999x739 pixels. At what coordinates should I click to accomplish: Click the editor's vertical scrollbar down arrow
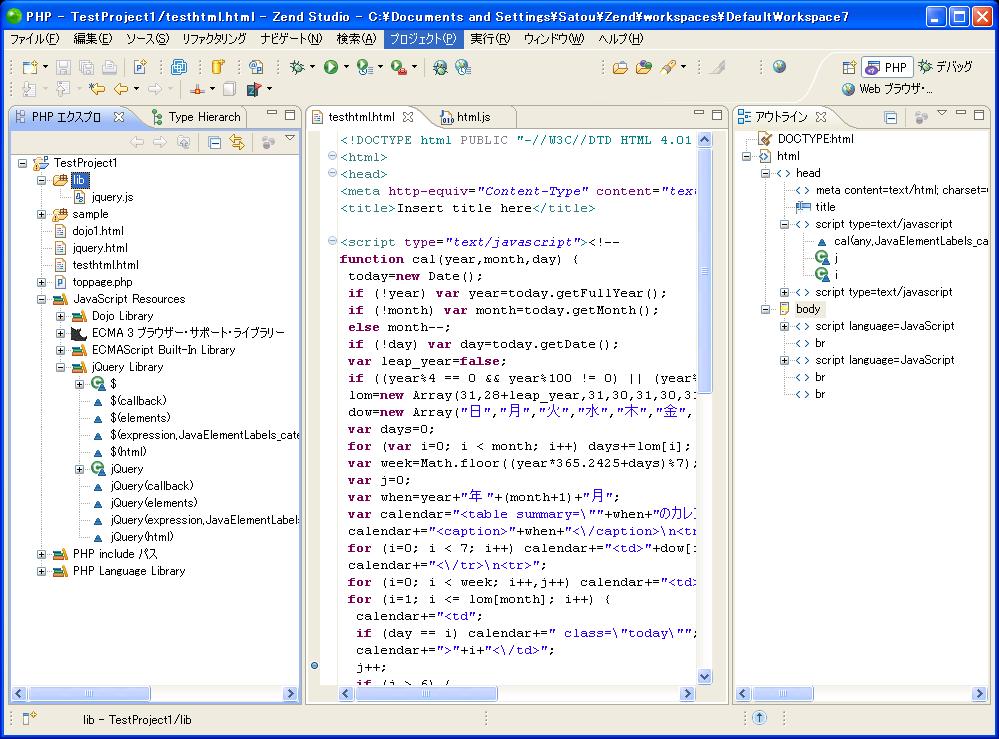coord(704,677)
